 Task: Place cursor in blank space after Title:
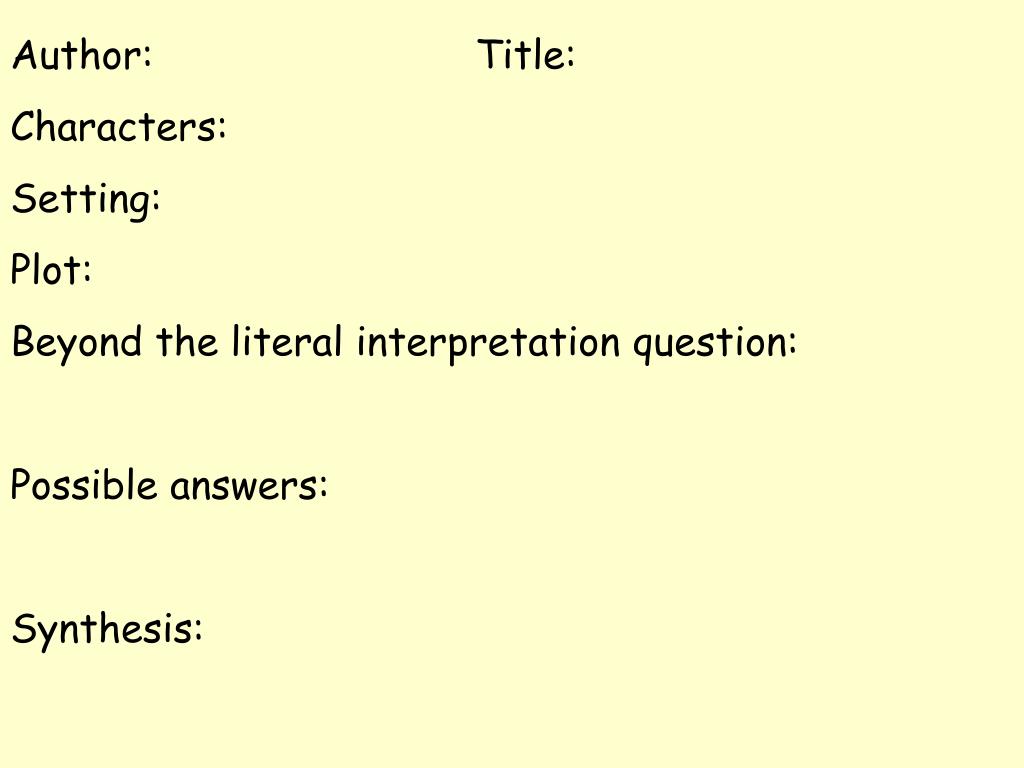(797, 54)
